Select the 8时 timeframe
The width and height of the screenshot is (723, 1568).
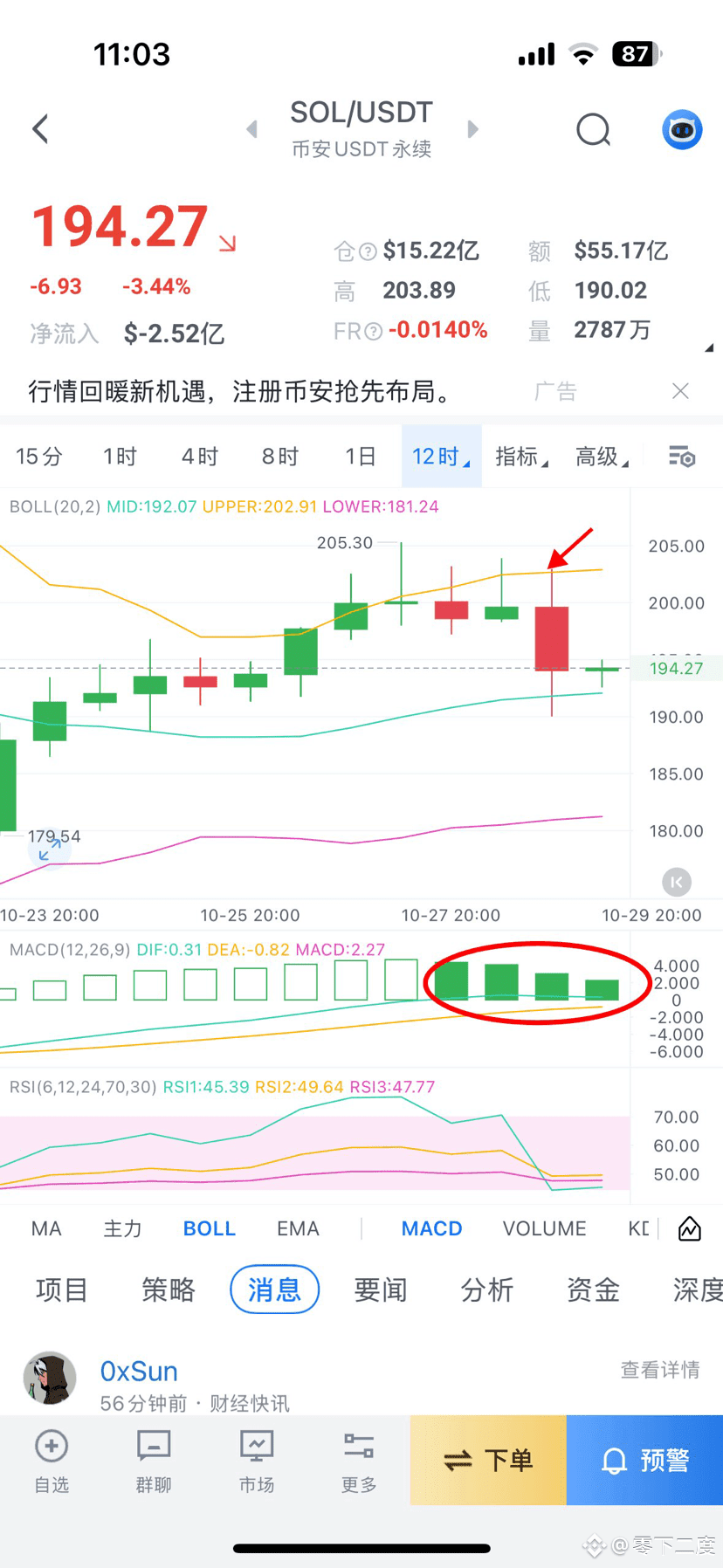(x=280, y=457)
